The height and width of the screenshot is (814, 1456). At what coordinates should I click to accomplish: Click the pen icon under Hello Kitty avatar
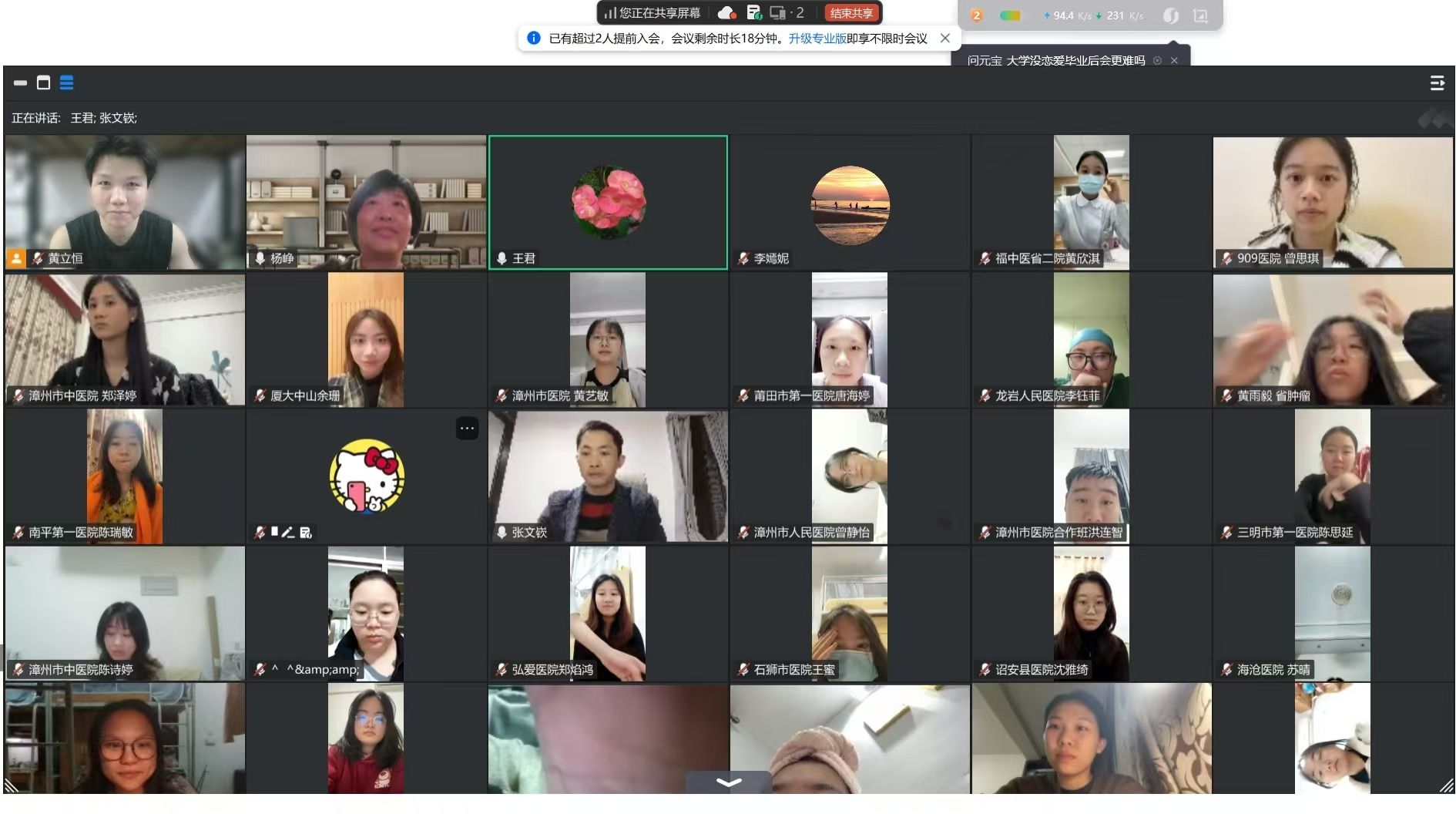coord(288,532)
